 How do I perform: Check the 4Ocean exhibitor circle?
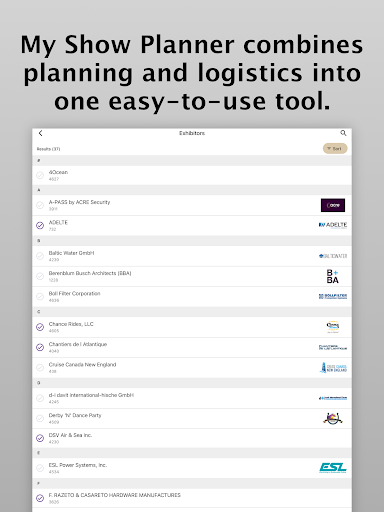coord(40,175)
